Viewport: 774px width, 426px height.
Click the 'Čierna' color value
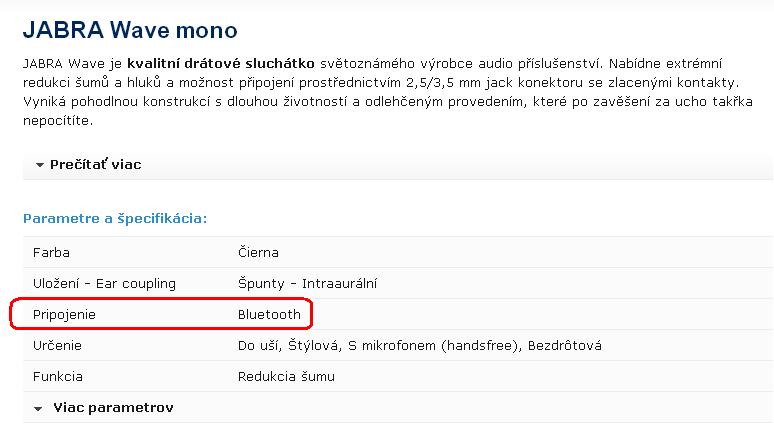[x=258, y=252]
